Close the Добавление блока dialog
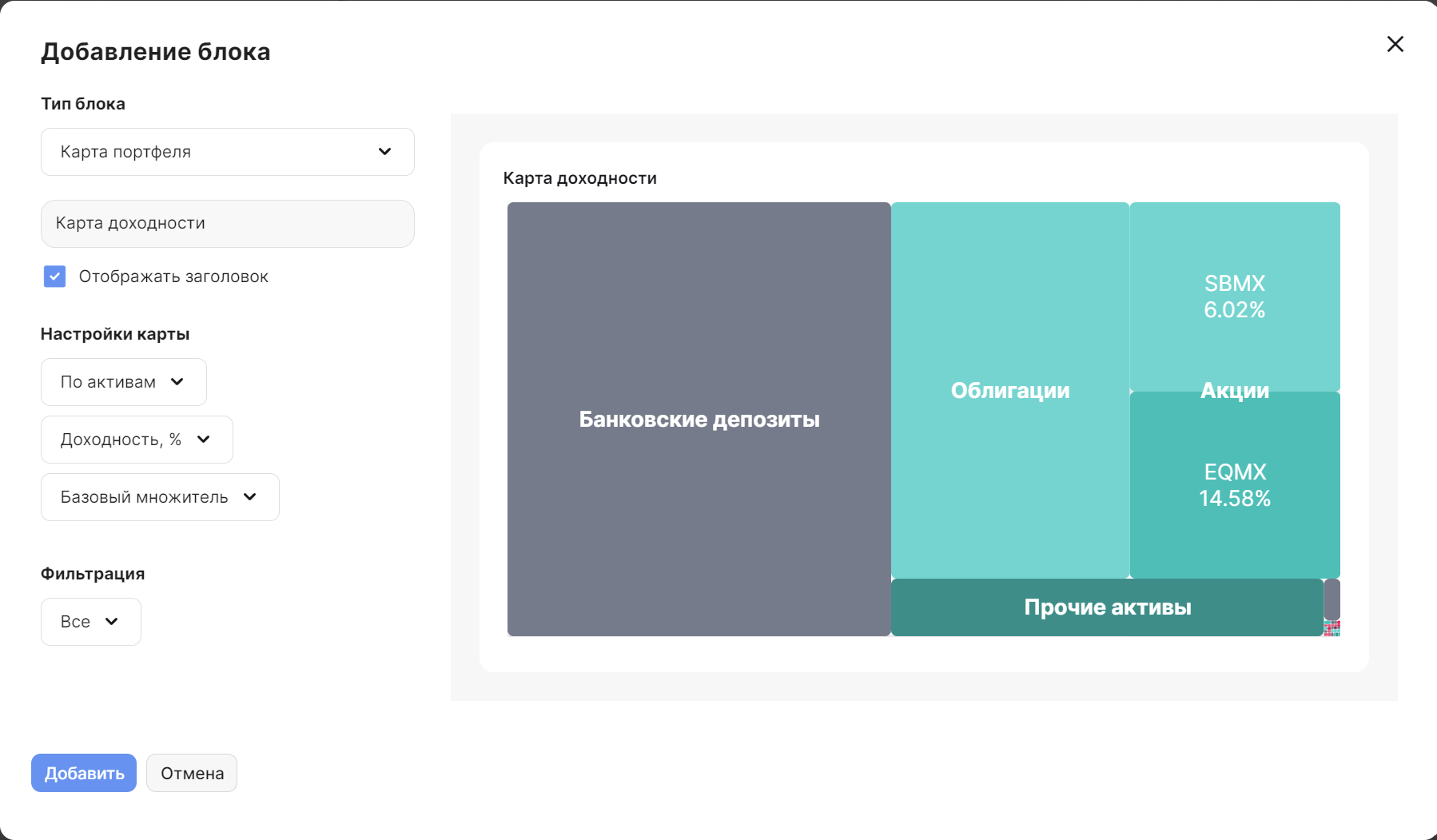 (1395, 44)
